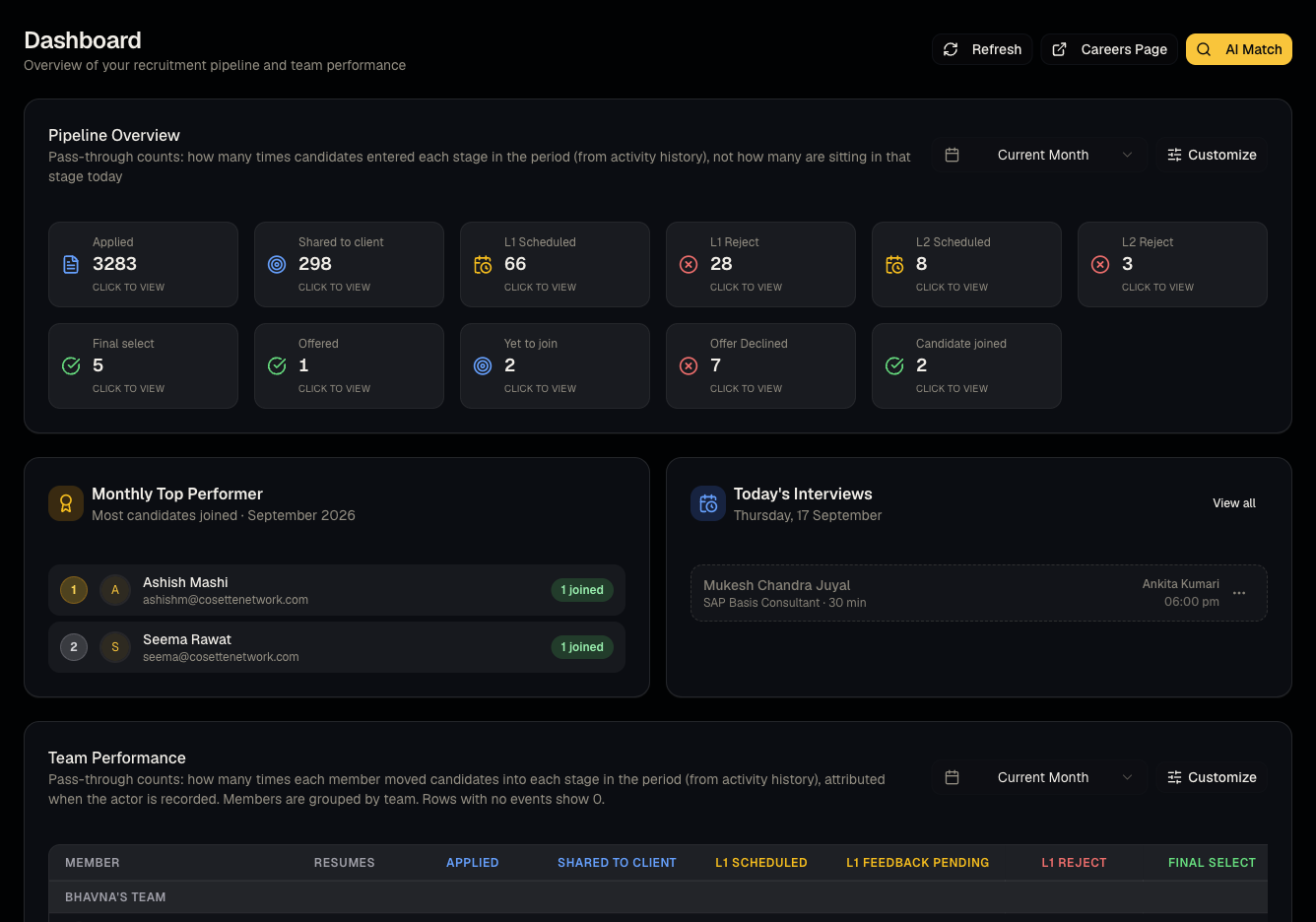Click SHARED TO CLIENT column header
Viewport: 1316px width, 922px height.
(618, 863)
